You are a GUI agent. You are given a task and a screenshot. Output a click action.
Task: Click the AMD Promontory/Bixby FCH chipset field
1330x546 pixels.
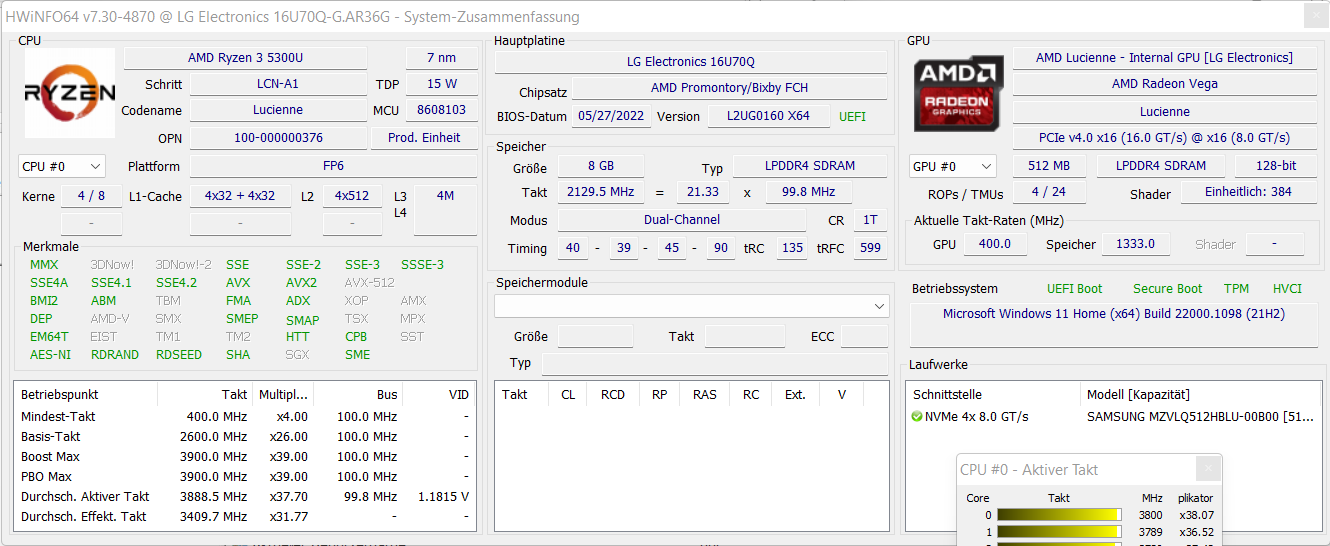729,89
